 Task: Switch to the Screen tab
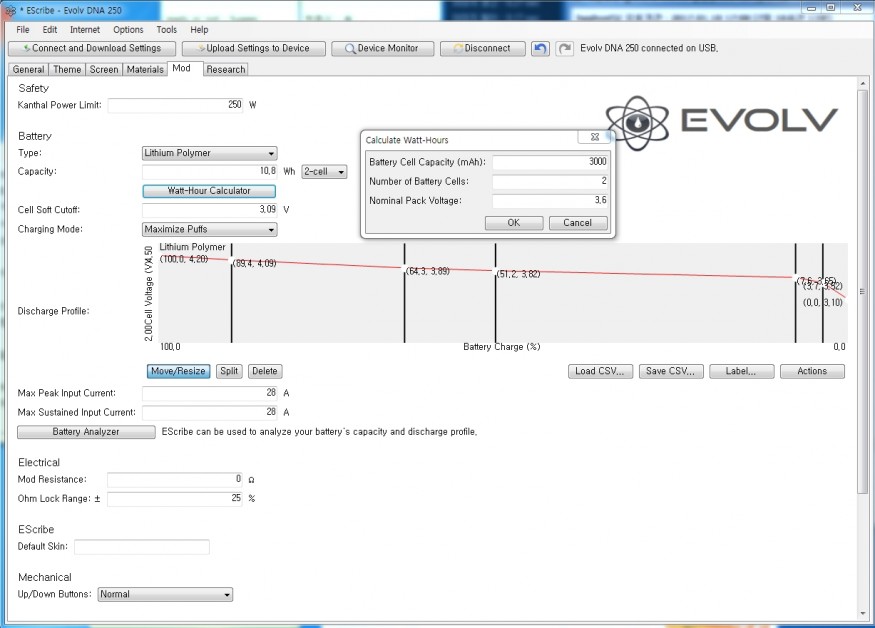pyautogui.click(x=104, y=69)
